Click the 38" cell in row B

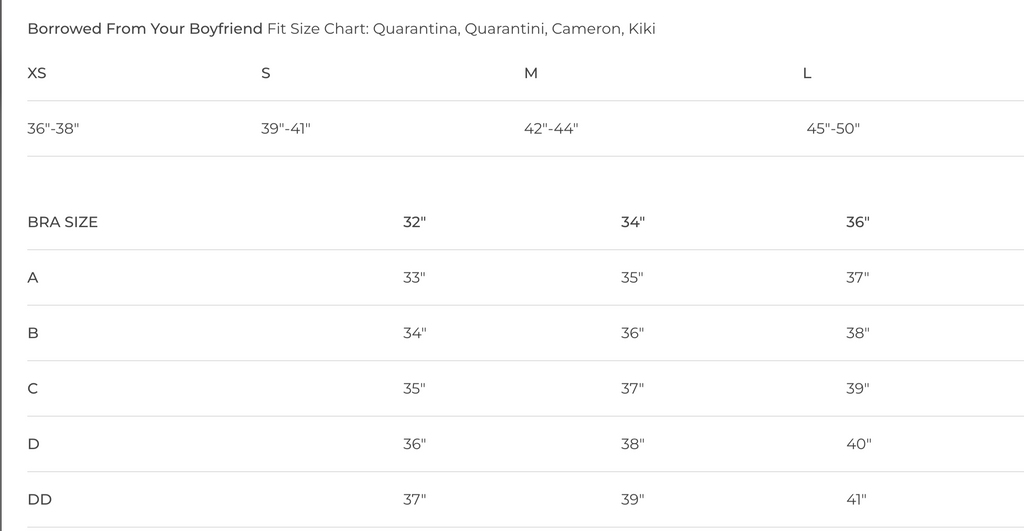(857, 333)
